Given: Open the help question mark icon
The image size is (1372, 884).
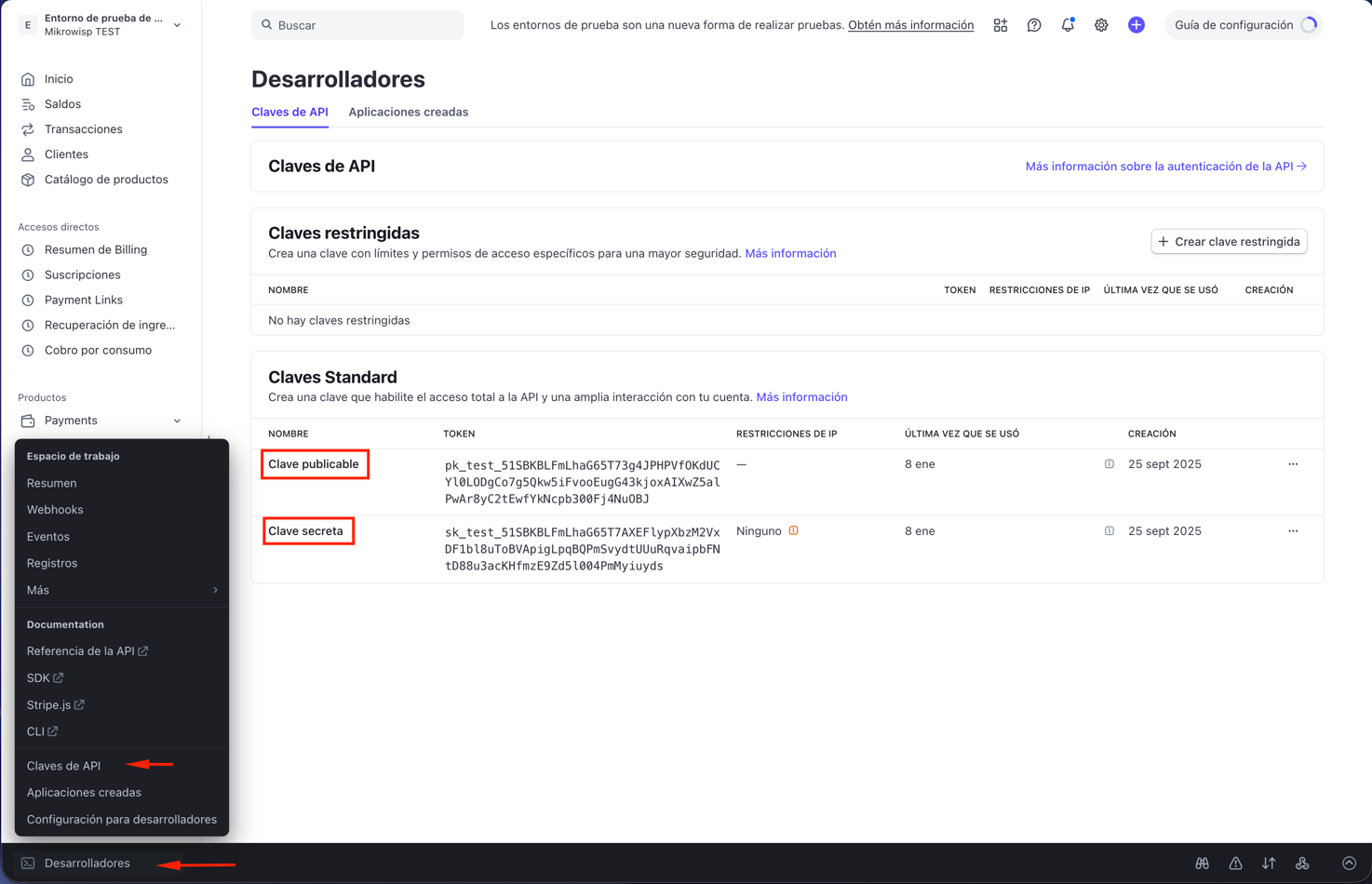Looking at the screenshot, I should (x=1034, y=25).
